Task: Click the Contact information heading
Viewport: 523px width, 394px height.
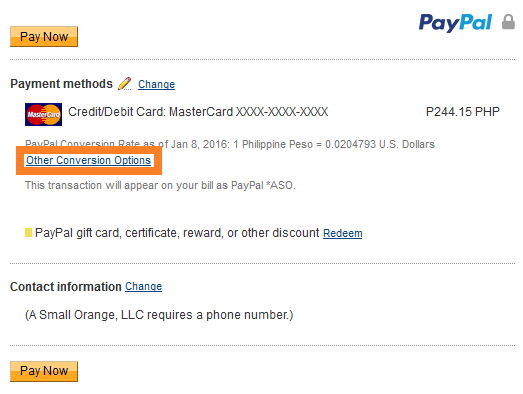Action: pyautogui.click(x=66, y=287)
